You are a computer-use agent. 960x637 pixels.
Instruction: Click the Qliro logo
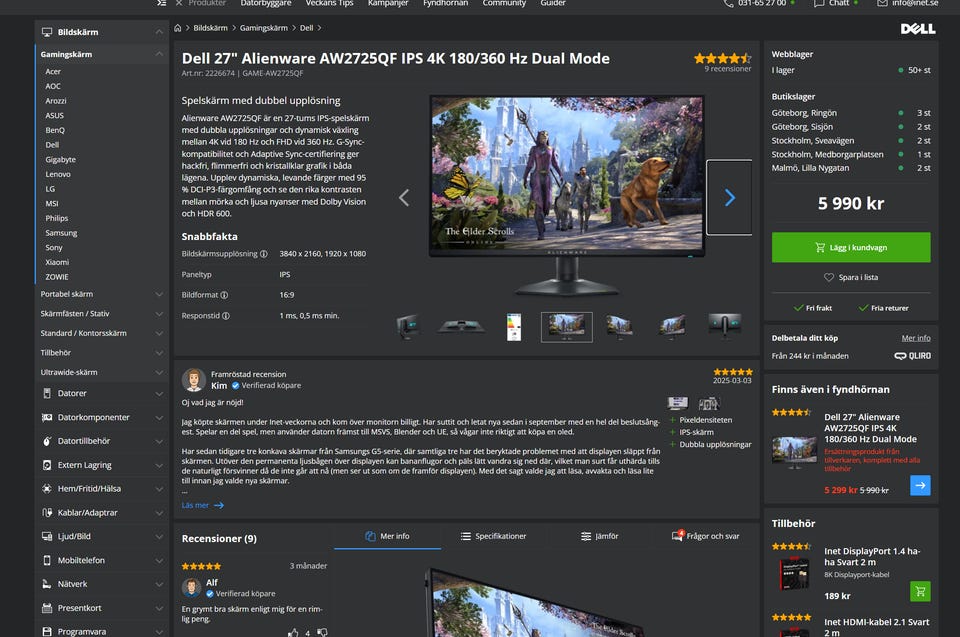912,356
